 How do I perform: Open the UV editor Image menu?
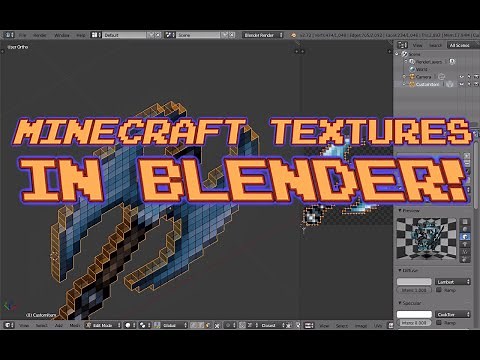[x=361, y=325]
